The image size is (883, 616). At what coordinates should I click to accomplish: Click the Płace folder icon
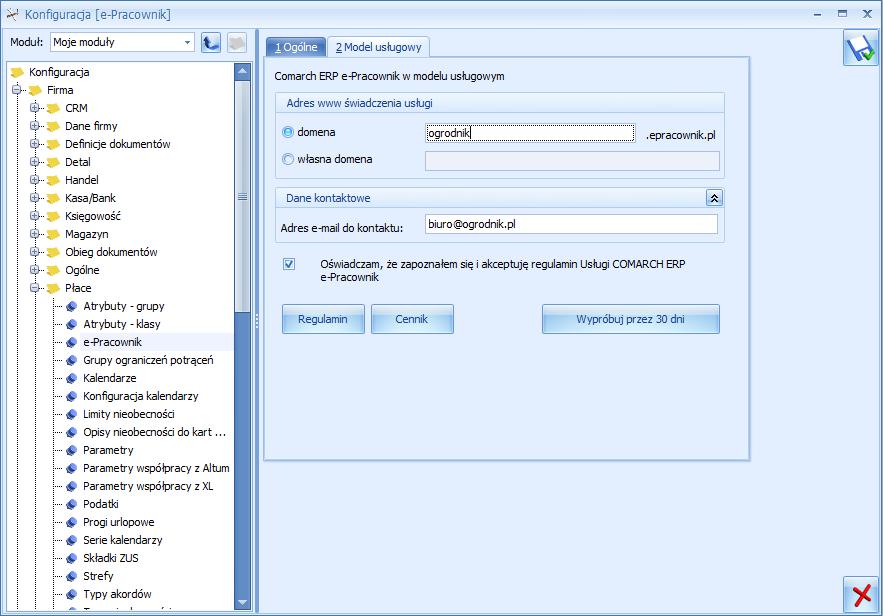[x=53, y=289]
